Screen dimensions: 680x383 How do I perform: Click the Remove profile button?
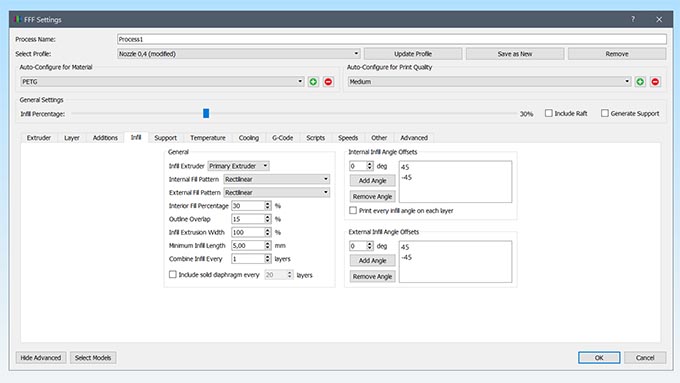617,54
